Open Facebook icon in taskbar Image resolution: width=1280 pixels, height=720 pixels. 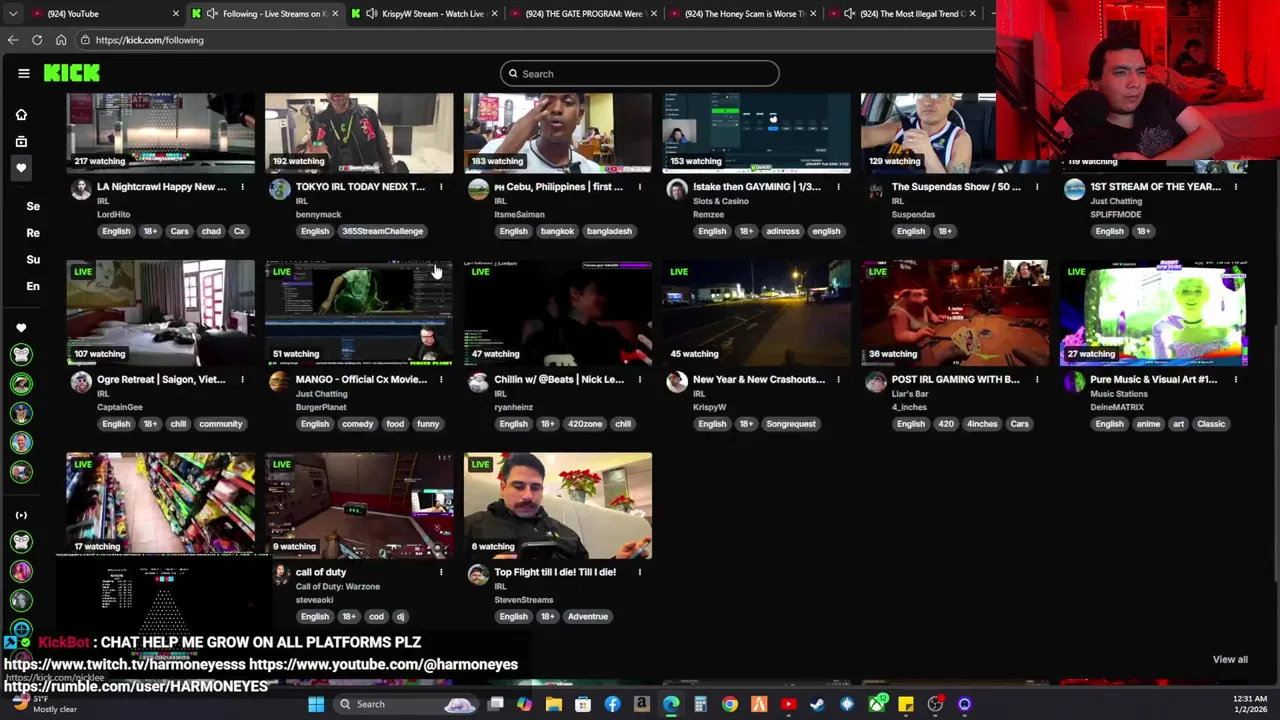tap(612, 704)
